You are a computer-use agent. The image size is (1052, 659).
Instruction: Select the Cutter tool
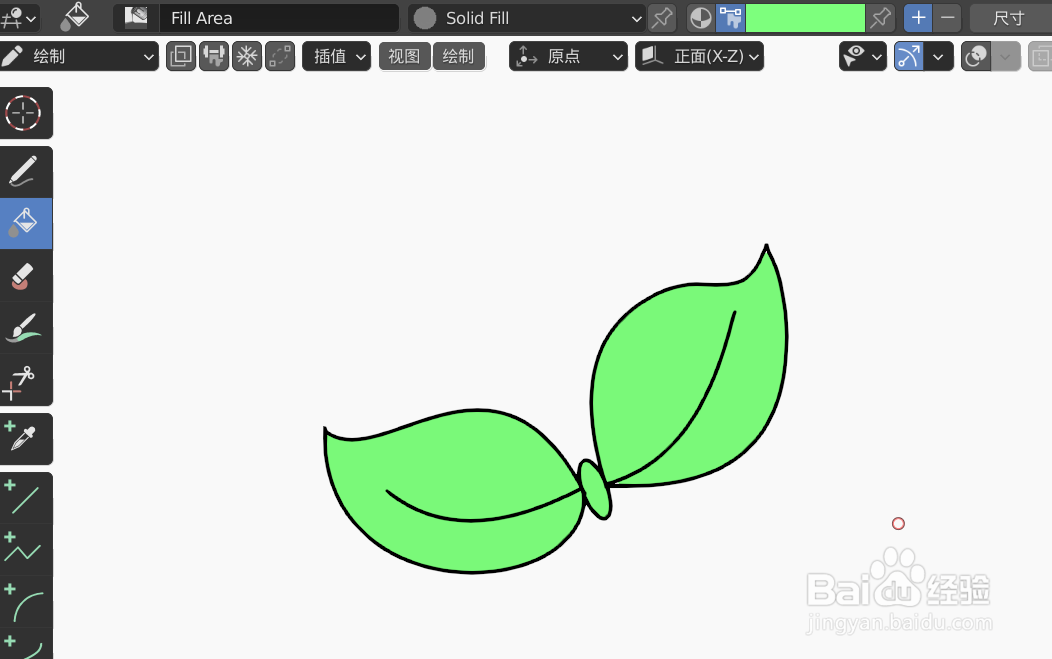pos(27,379)
